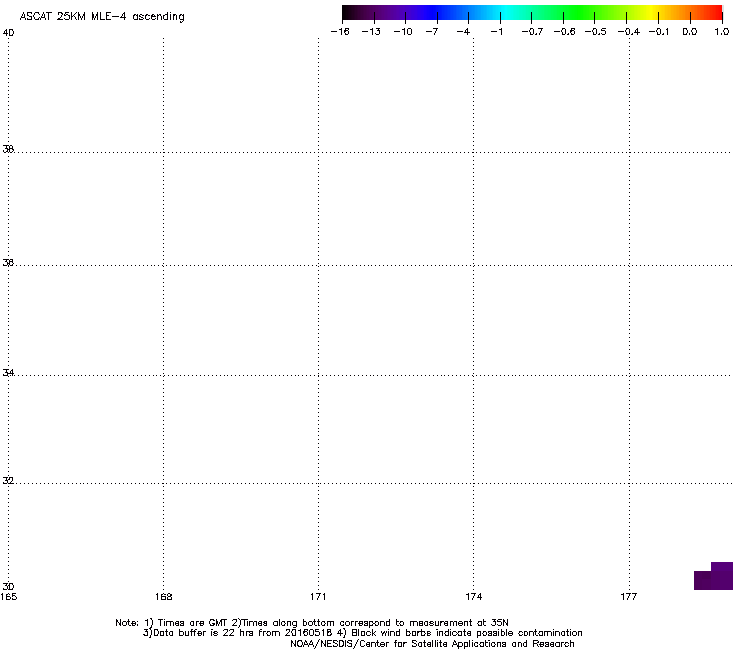Click the smaller darker purple data cell

tap(702, 580)
